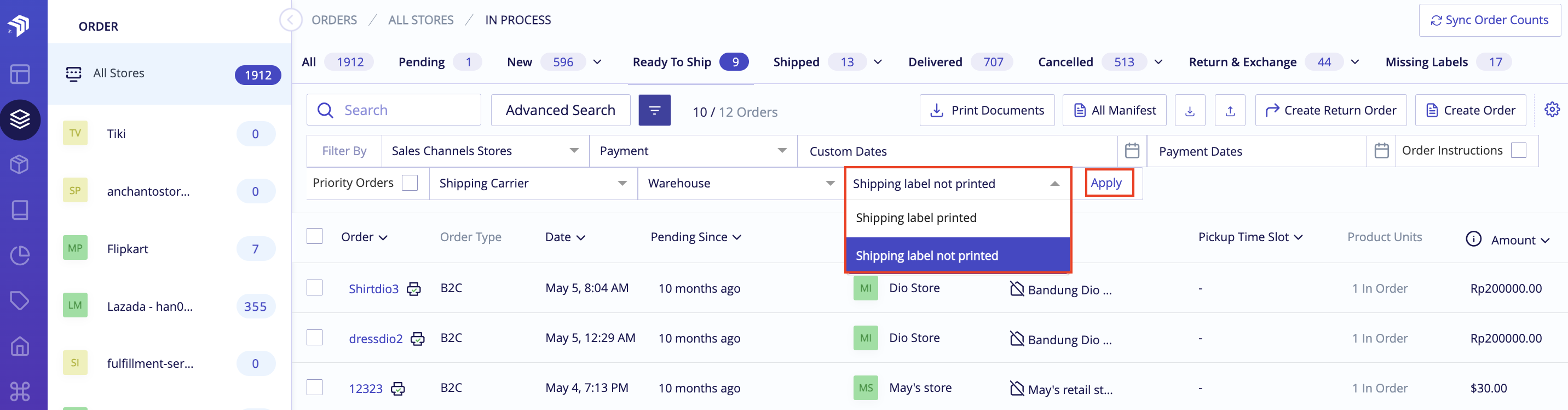Check the dressdio2 order row checkbox
The width and height of the screenshot is (1568, 410).
click(314, 338)
